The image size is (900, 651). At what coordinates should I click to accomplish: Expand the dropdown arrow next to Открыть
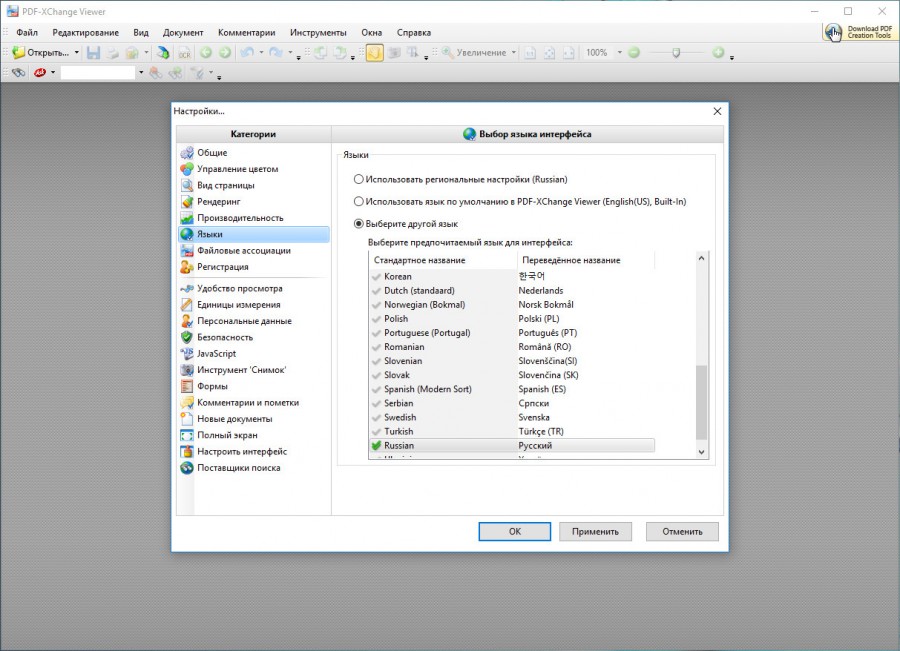[77, 52]
